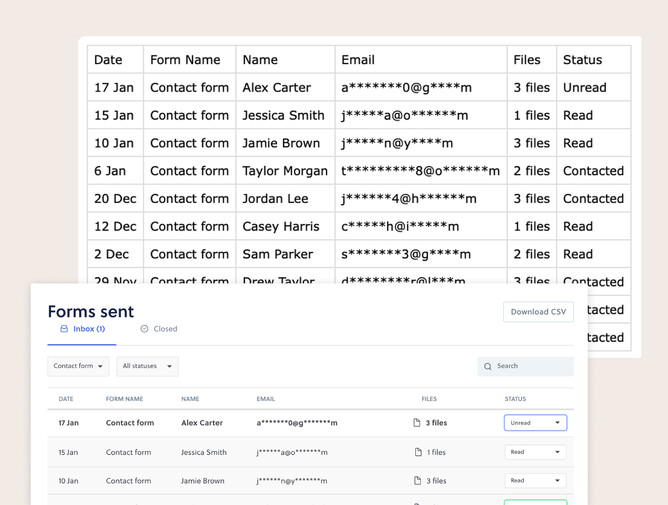Open Unread status dropdown for Alex Carter
668x505 pixels.
(x=535, y=423)
